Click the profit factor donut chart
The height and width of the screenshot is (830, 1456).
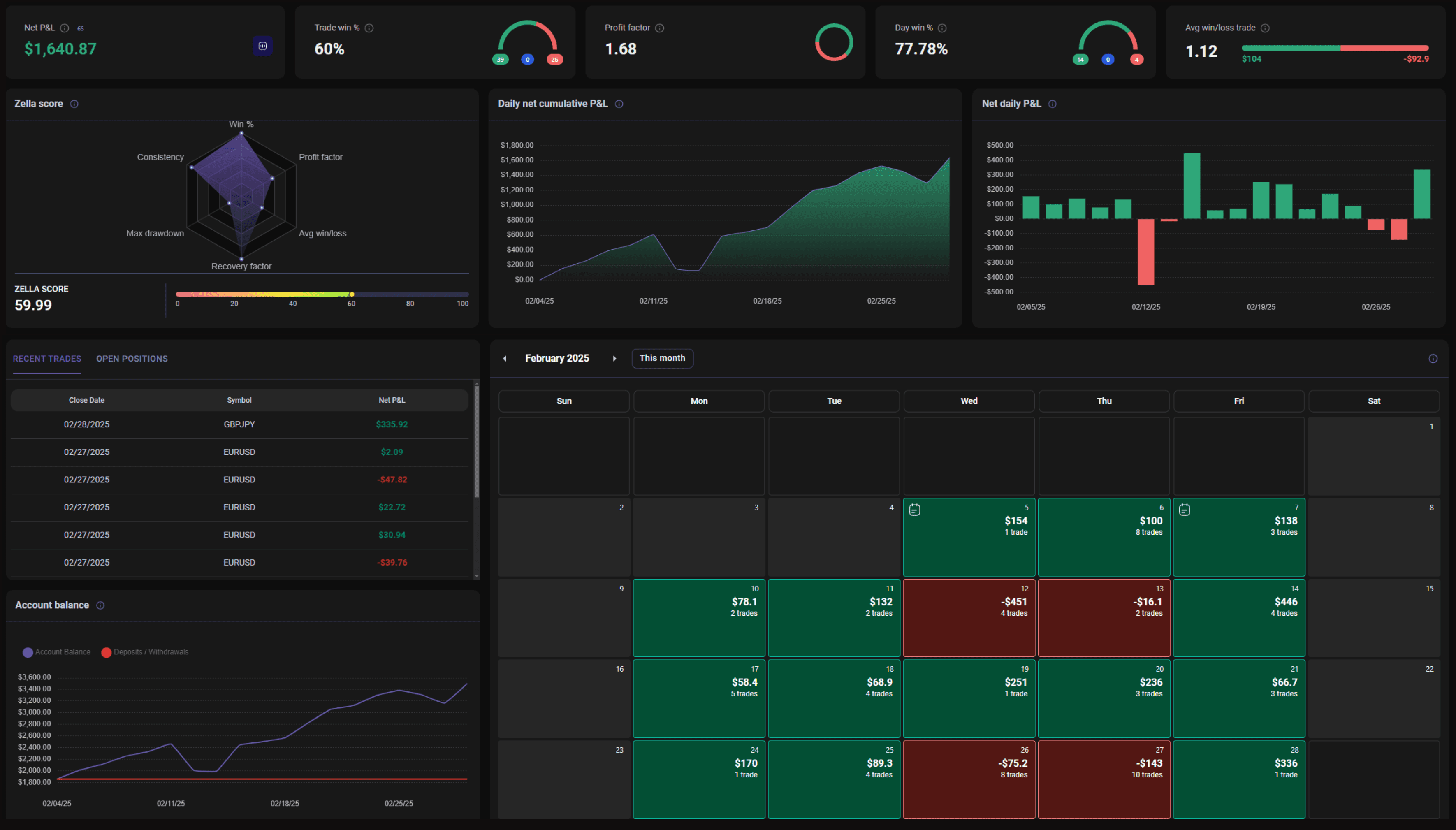834,42
